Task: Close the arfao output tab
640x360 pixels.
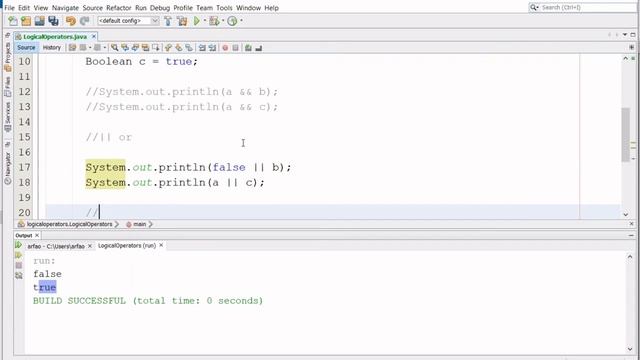Action: point(90,246)
